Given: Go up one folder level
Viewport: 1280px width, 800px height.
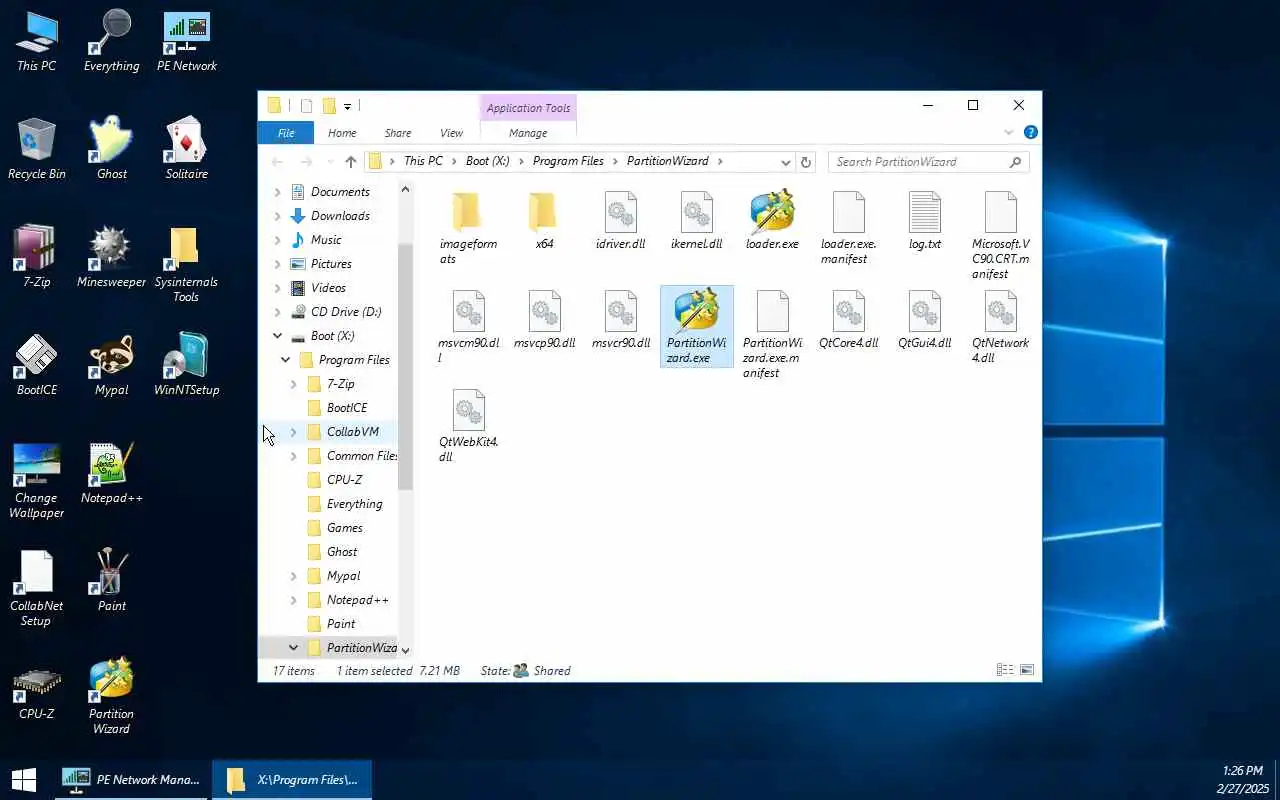Looking at the screenshot, I should pos(350,162).
